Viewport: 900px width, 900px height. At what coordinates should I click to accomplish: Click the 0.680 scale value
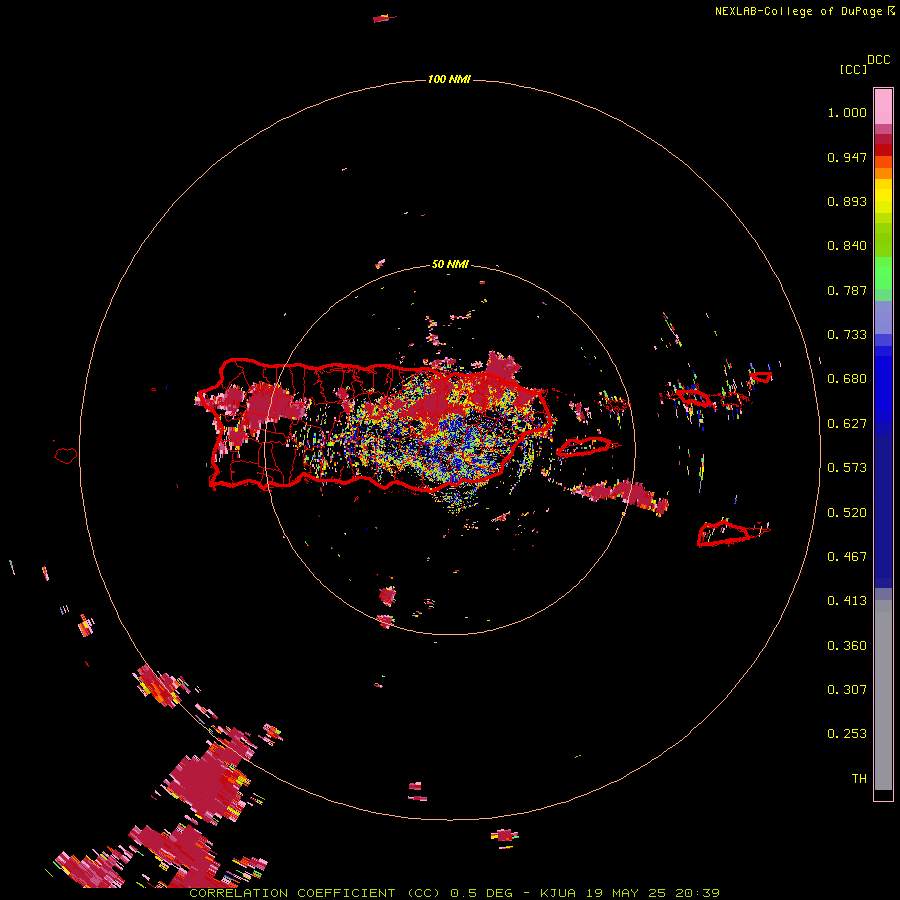point(847,379)
